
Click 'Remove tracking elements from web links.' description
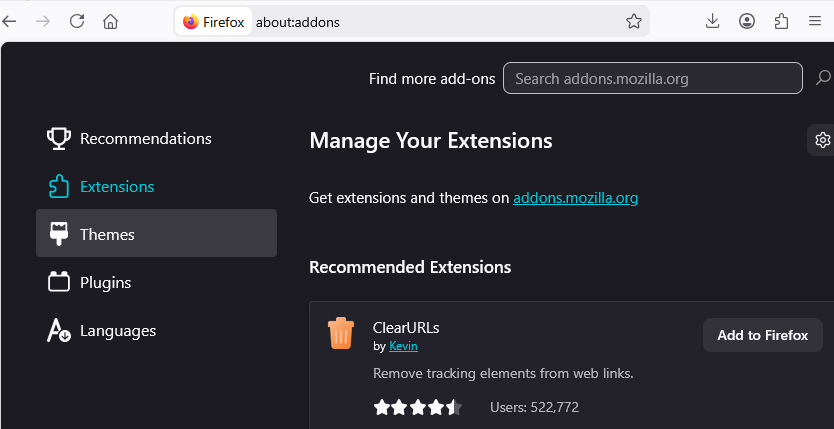(503, 374)
